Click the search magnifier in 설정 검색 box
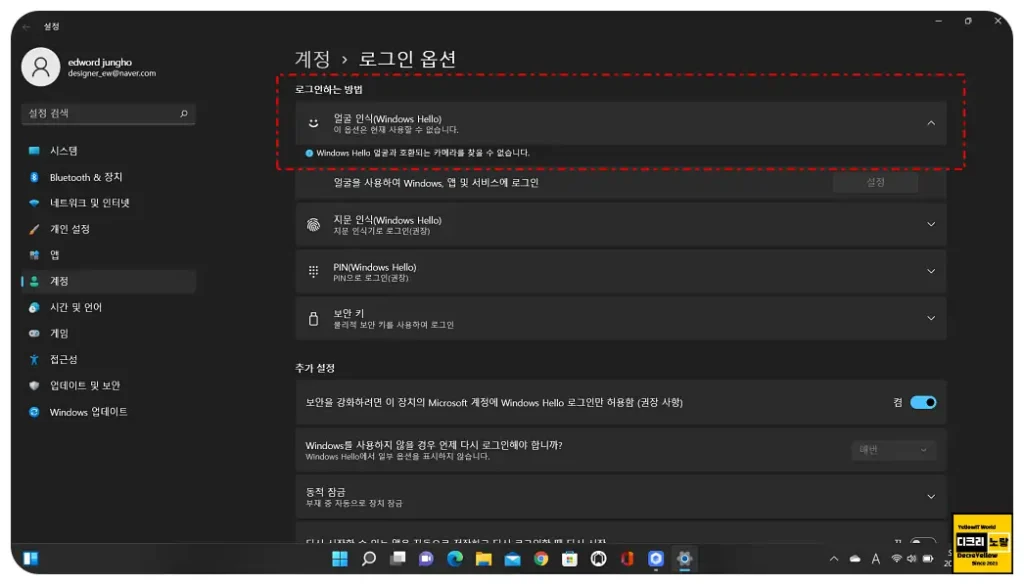The width and height of the screenshot is (1024, 585). point(184,114)
